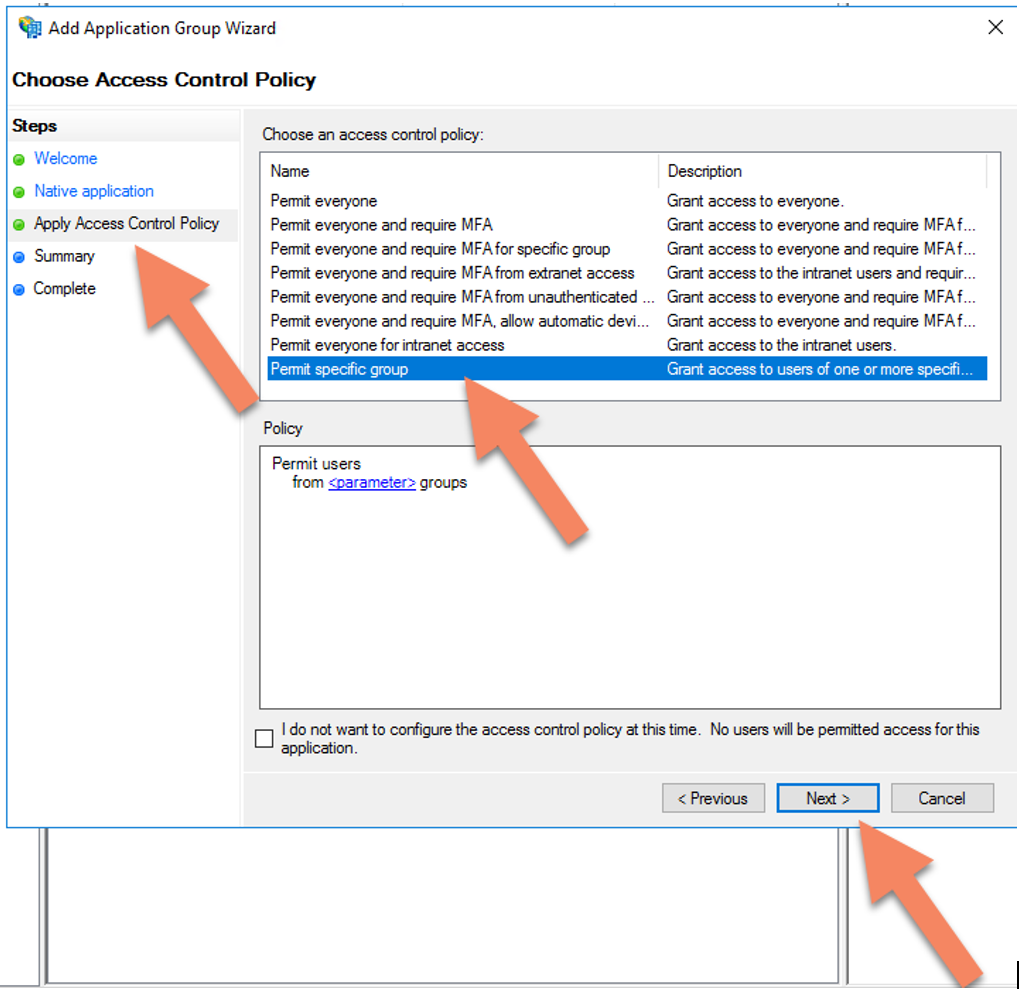The width and height of the screenshot is (1023, 997).
Task: Click green bullet beside Native application
Action: pyautogui.click(x=19, y=192)
